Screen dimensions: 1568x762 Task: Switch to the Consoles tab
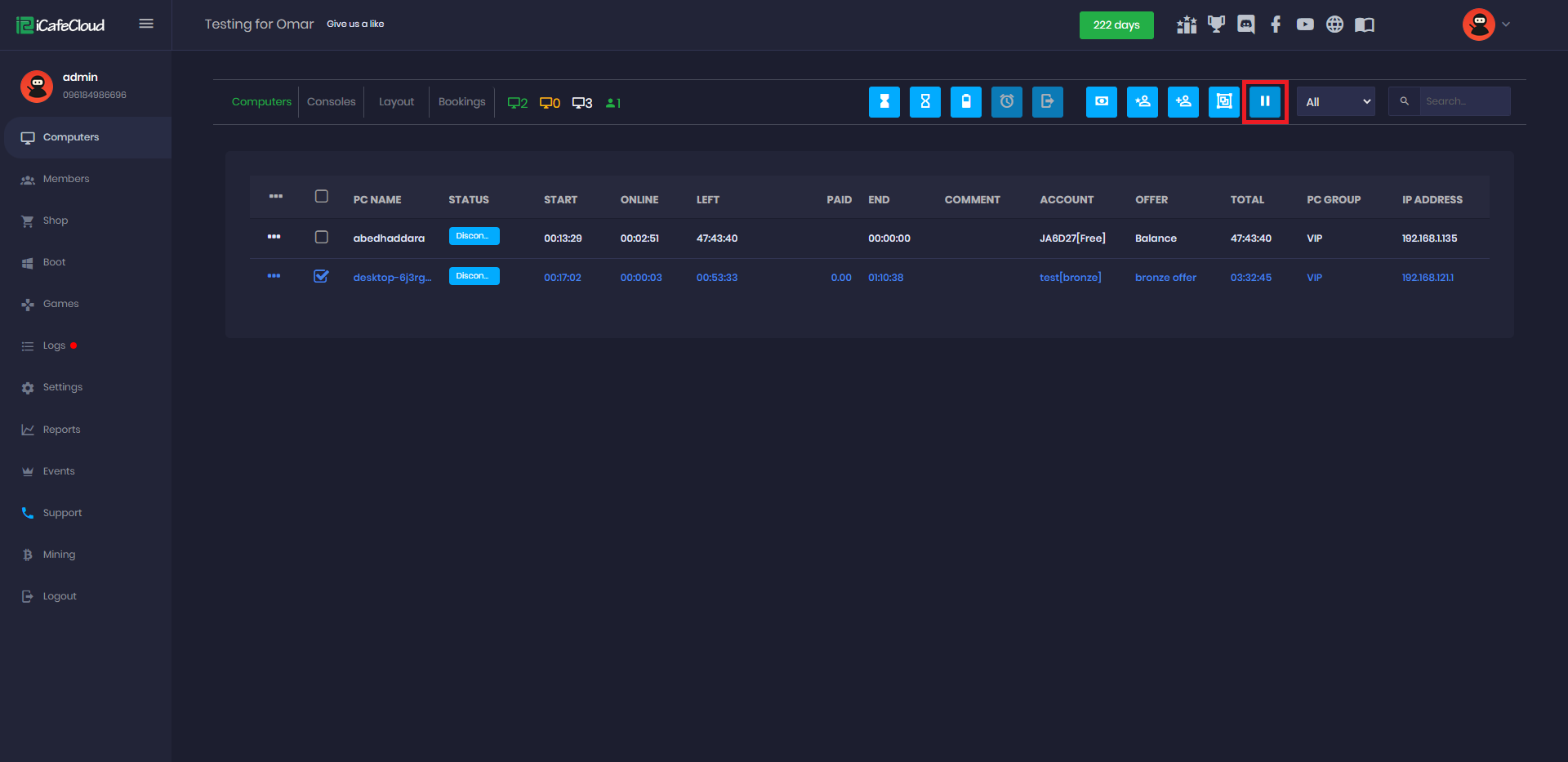tap(331, 102)
